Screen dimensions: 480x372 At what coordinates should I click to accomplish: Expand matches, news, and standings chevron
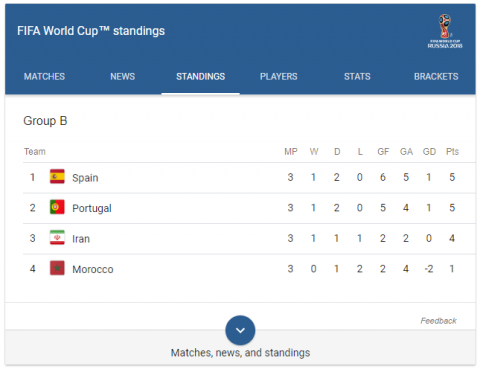pos(240,330)
